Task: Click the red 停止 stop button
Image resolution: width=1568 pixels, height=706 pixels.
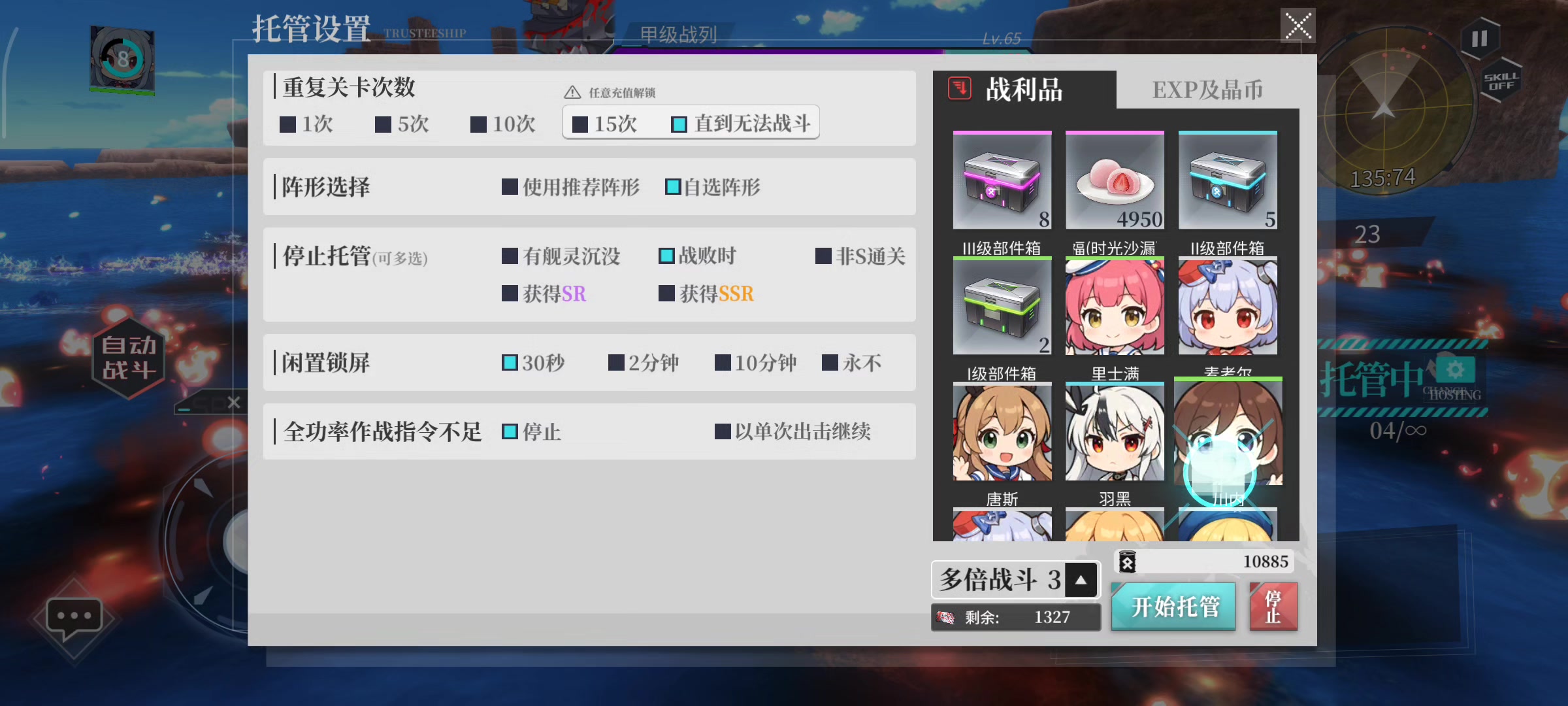Action: coord(1273,607)
